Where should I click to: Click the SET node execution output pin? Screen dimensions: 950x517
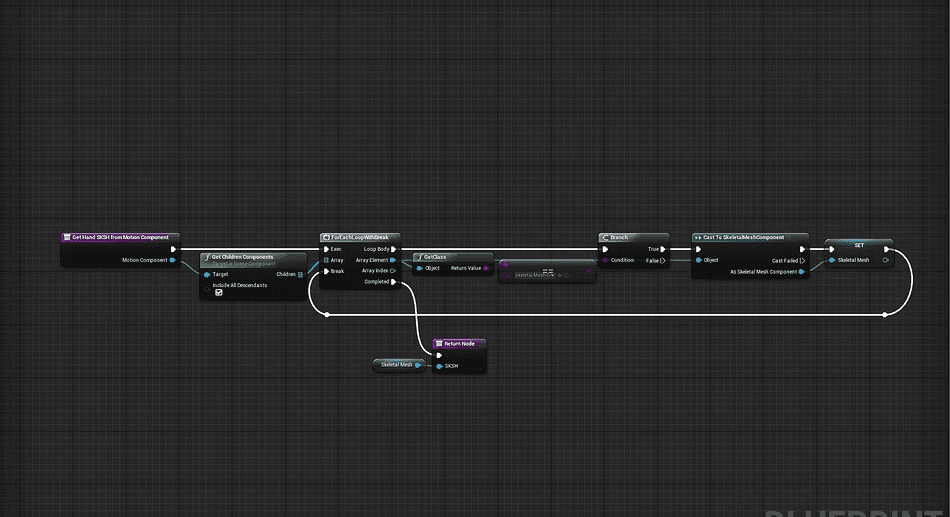[886, 249]
